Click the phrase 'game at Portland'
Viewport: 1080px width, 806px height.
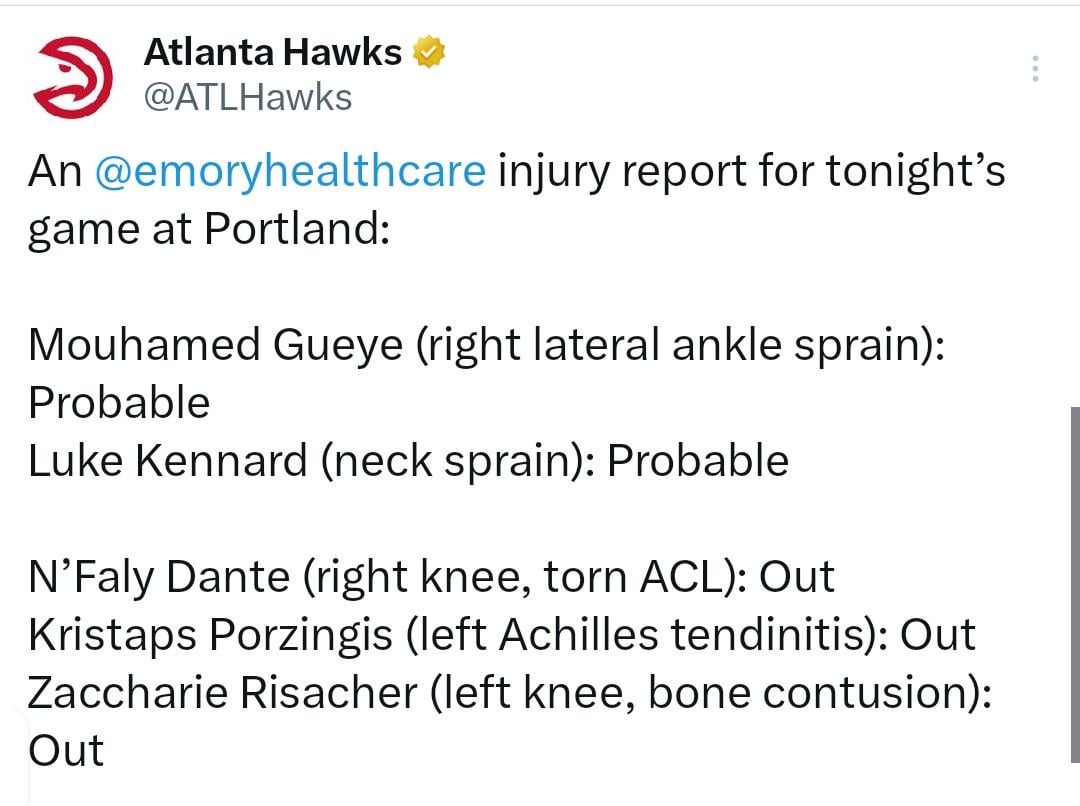(x=210, y=227)
